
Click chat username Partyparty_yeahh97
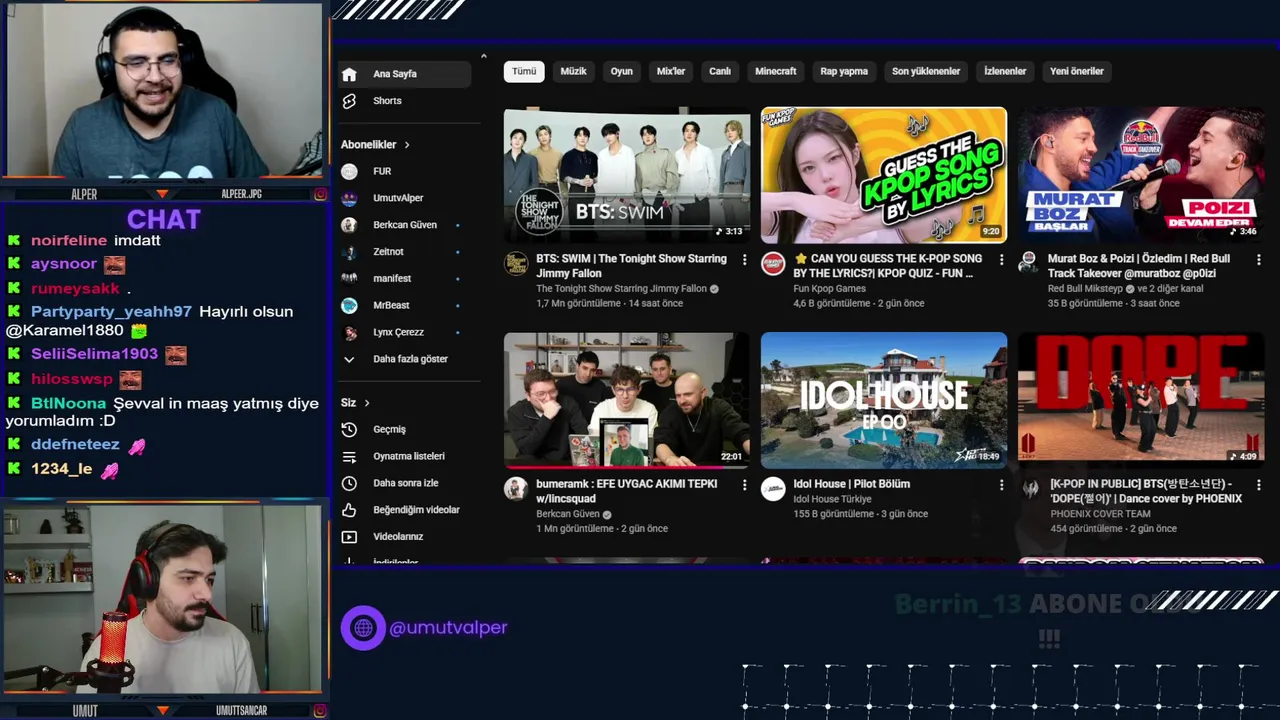pyautogui.click(x=111, y=312)
